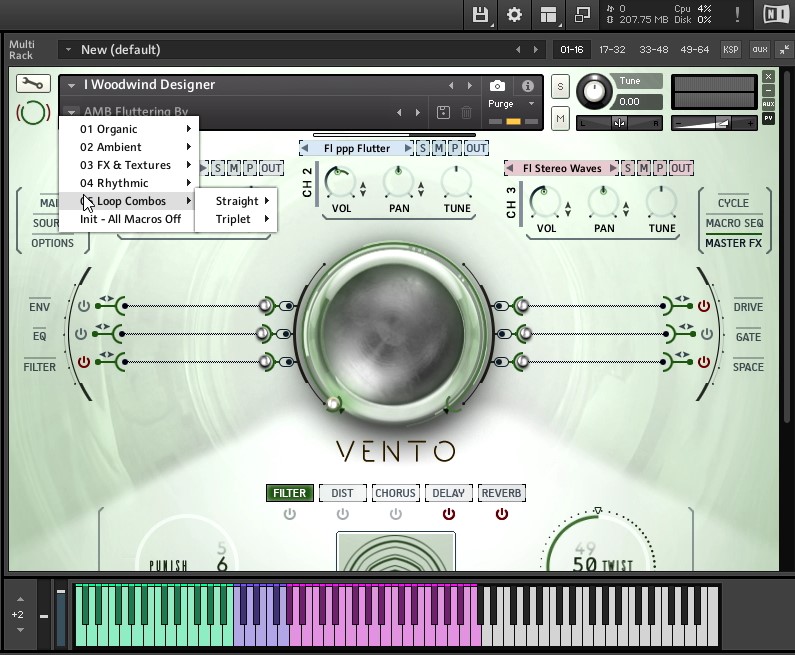795x655 pixels.
Task: Switch to outputs 17-32 tab
Action: click(612, 50)
